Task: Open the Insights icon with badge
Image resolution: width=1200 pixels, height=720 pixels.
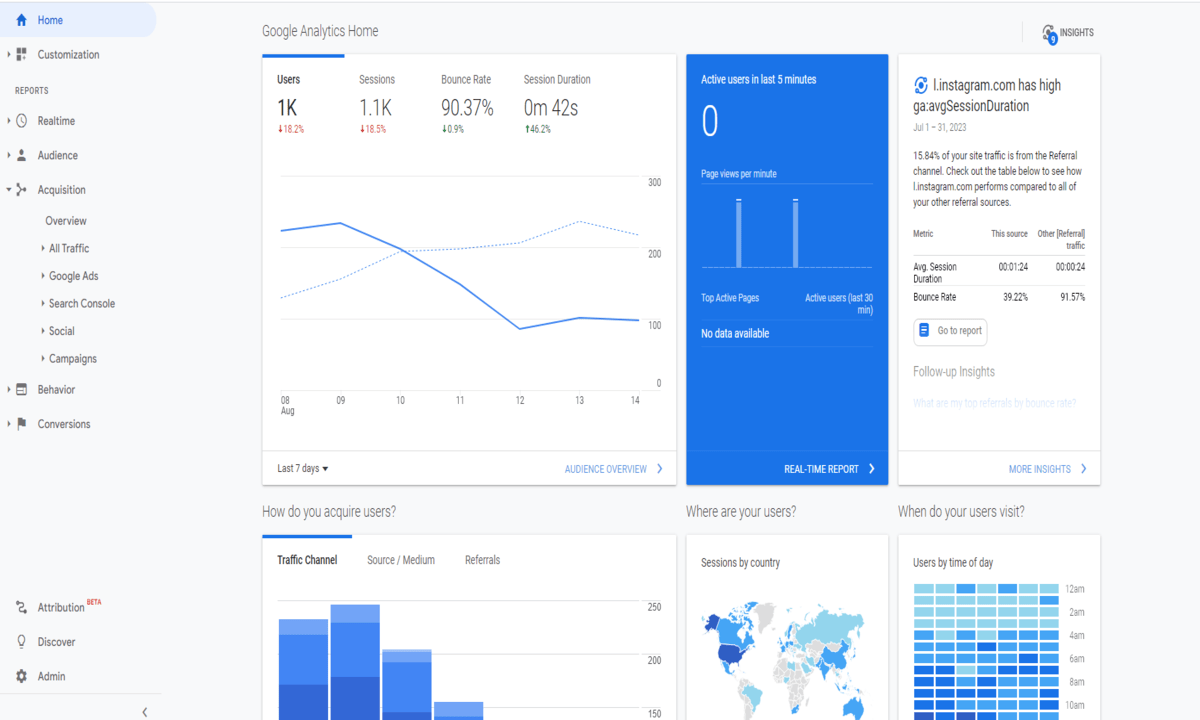Action: [x=1049, y=33]
